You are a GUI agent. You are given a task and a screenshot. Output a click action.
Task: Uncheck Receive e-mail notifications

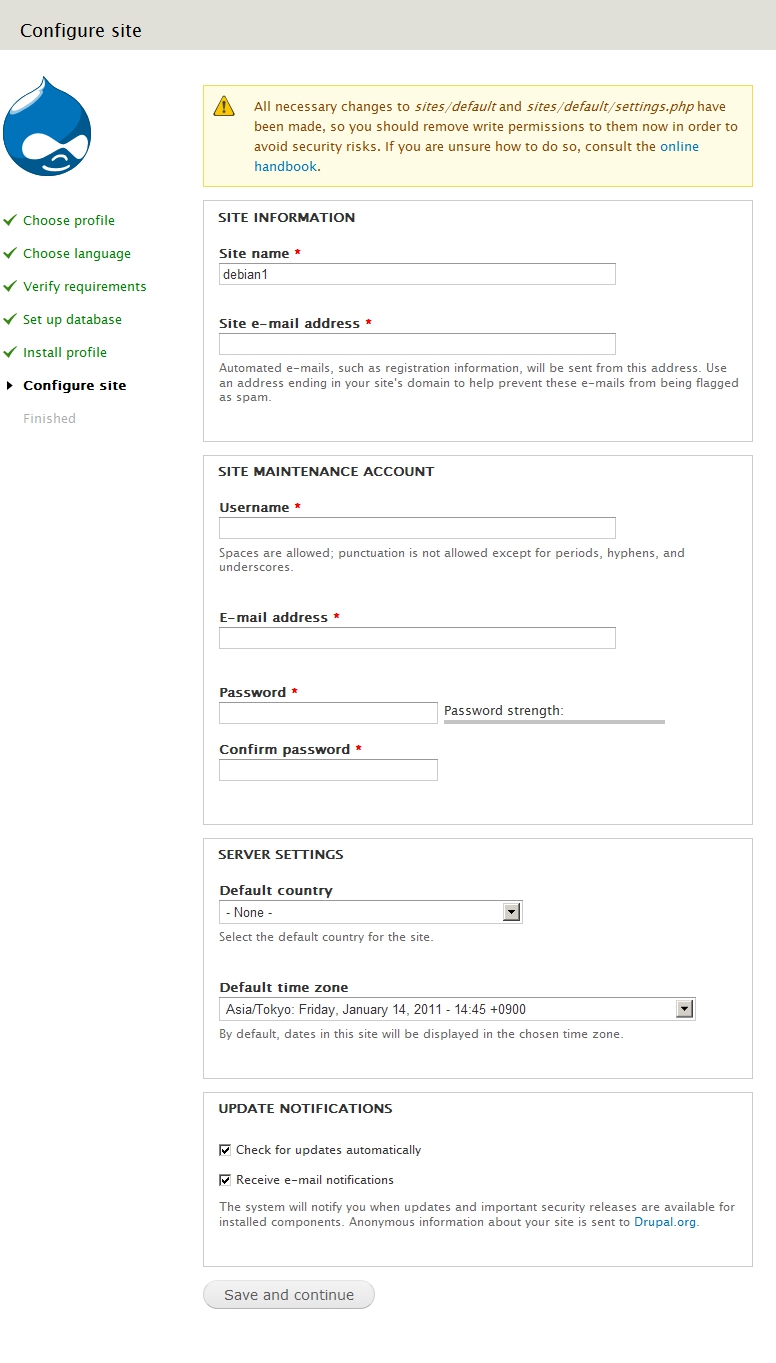point(225,1180)
